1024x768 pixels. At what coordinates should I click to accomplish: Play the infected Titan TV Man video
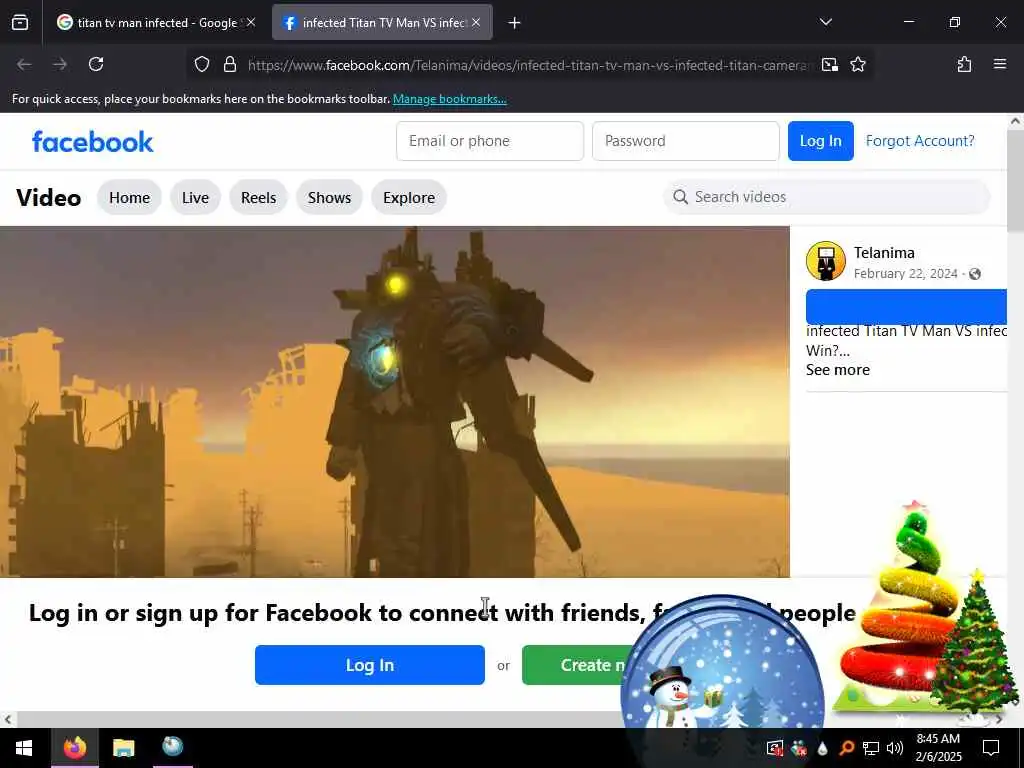[x=394, y=402]
